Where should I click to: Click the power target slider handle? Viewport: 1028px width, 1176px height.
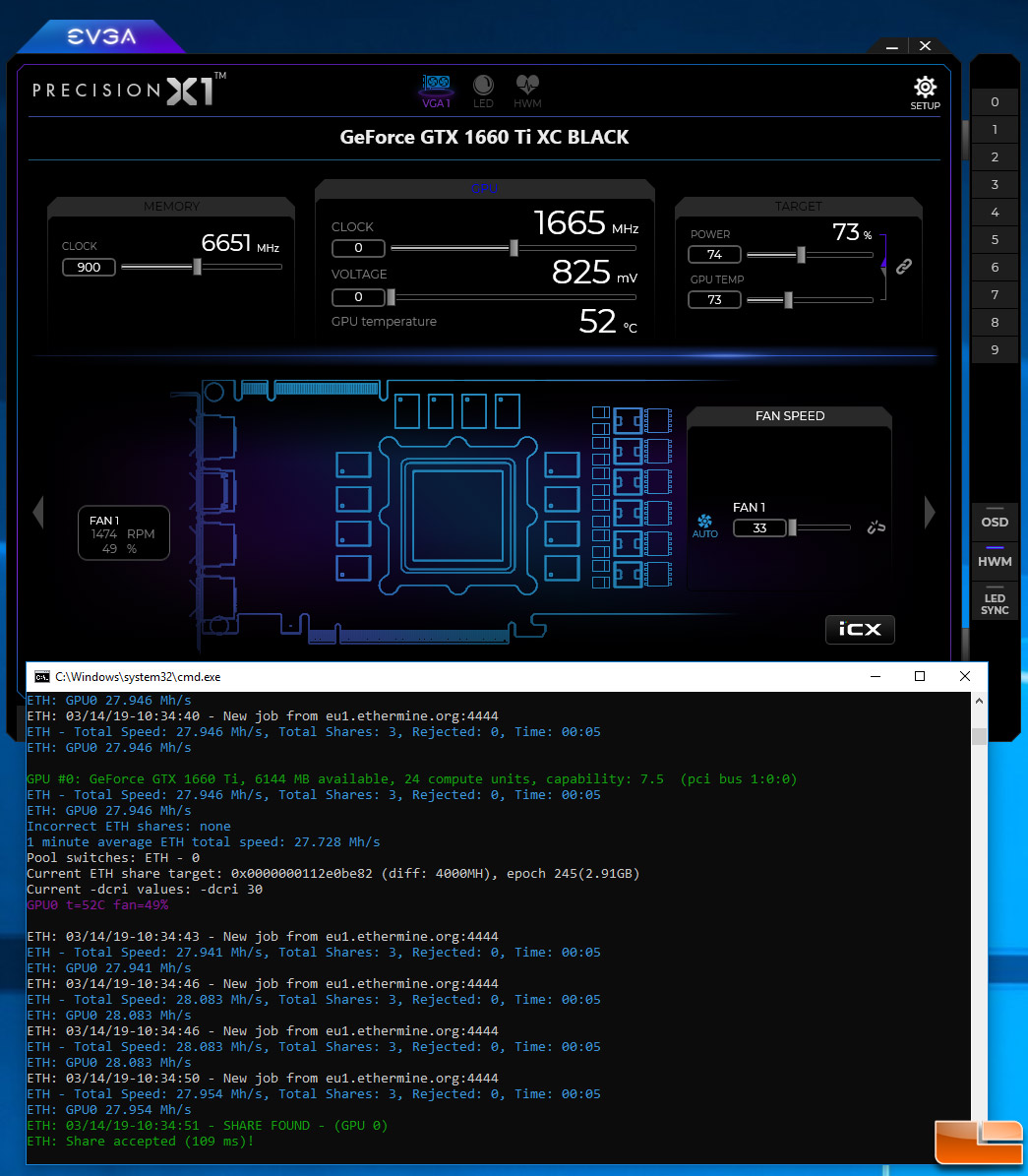[x=801, y=255]
